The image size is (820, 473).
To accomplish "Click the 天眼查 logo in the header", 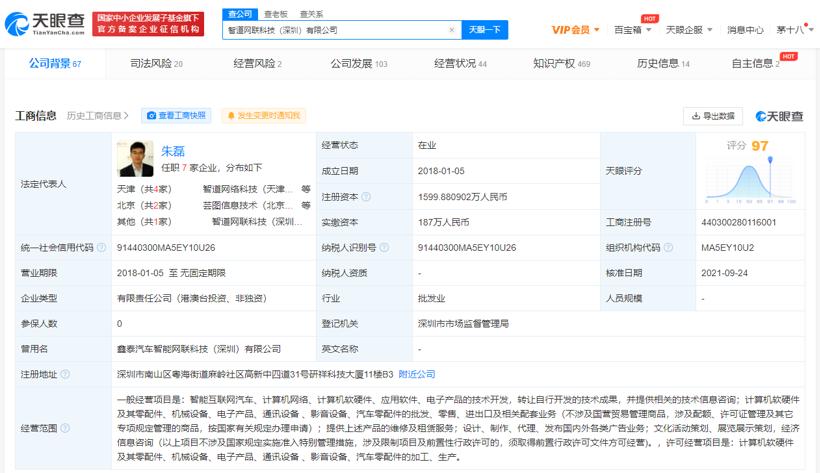I will (x=46, y=23).
